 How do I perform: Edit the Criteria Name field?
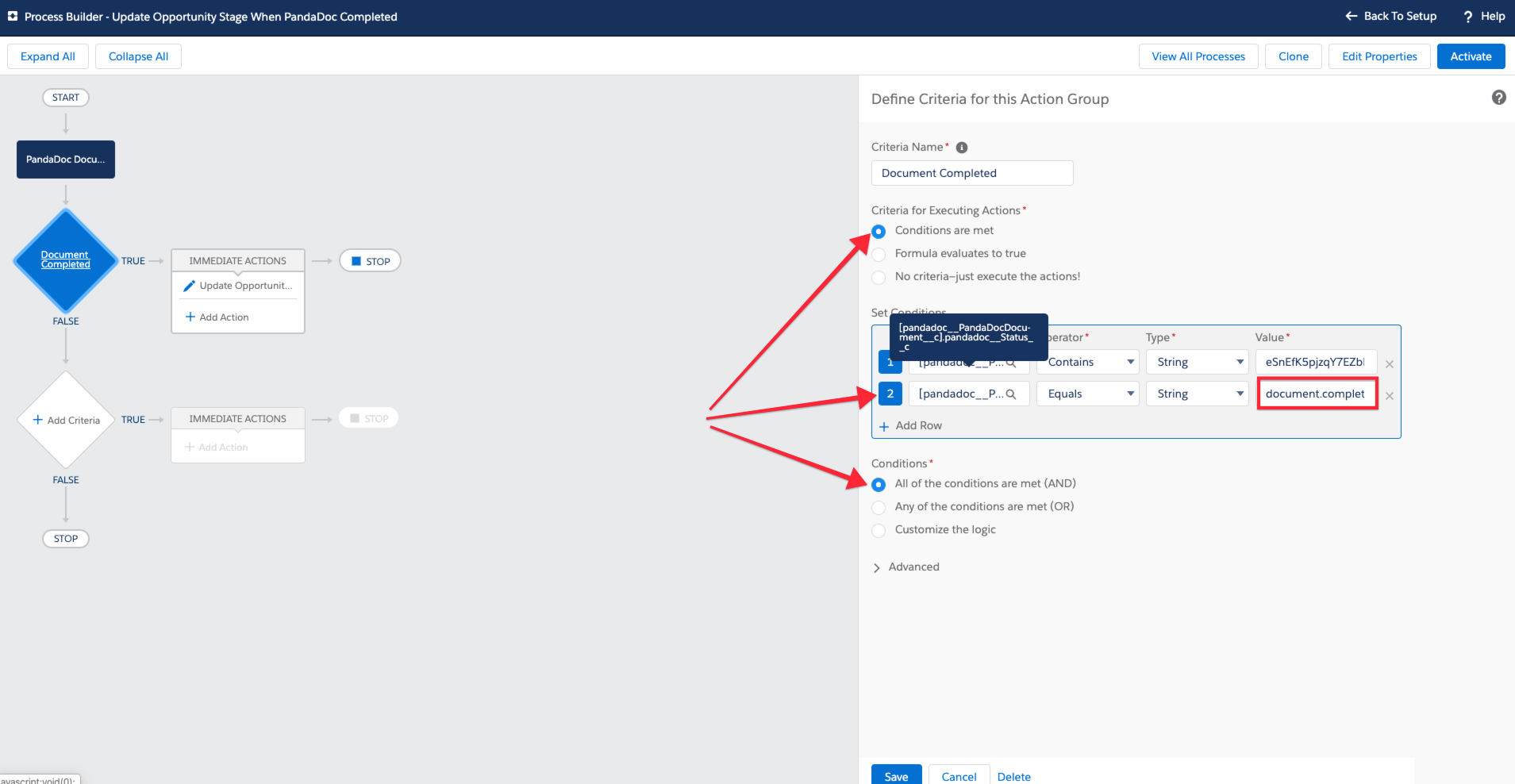coord(972,173)
